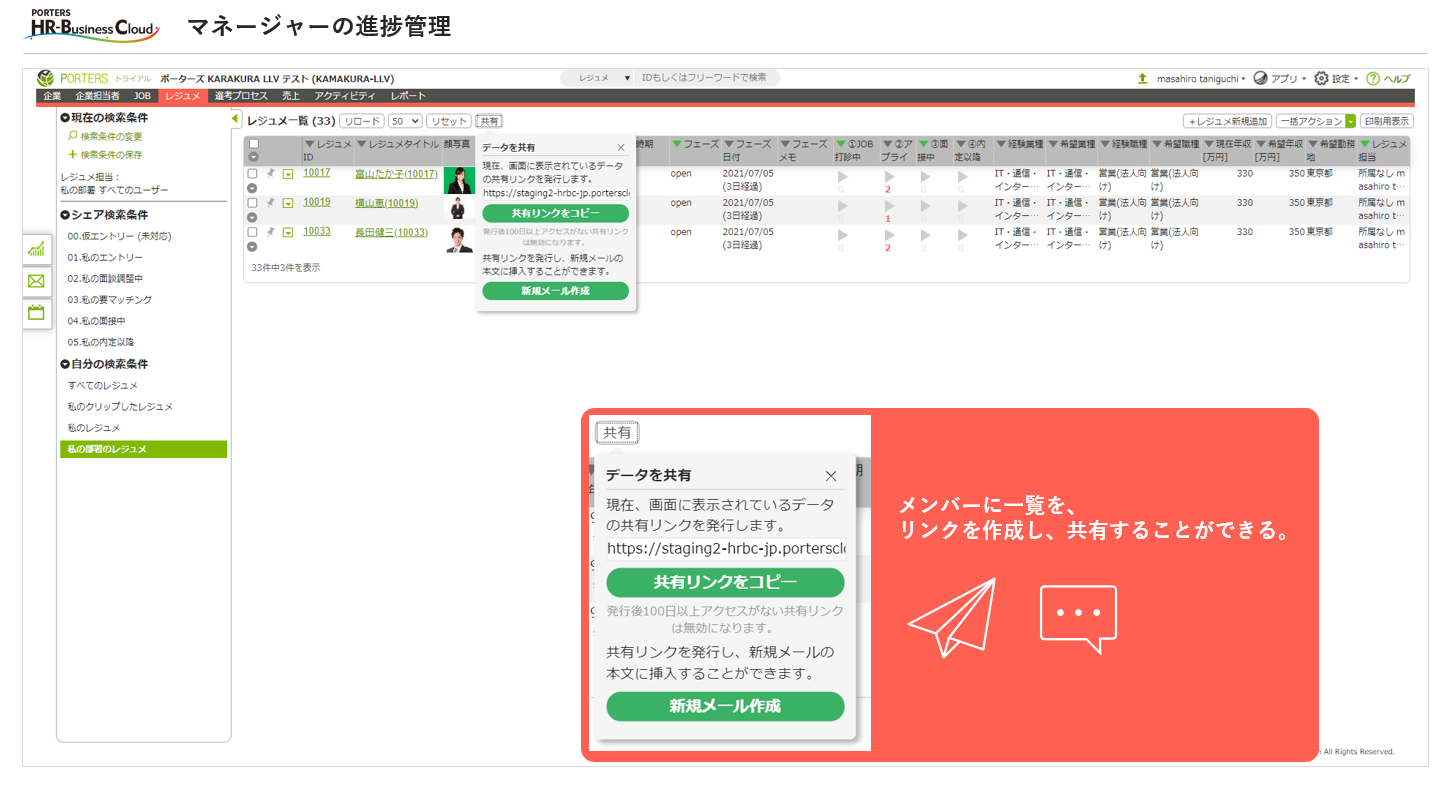Pin the 10017 resume row

(270, 174)
